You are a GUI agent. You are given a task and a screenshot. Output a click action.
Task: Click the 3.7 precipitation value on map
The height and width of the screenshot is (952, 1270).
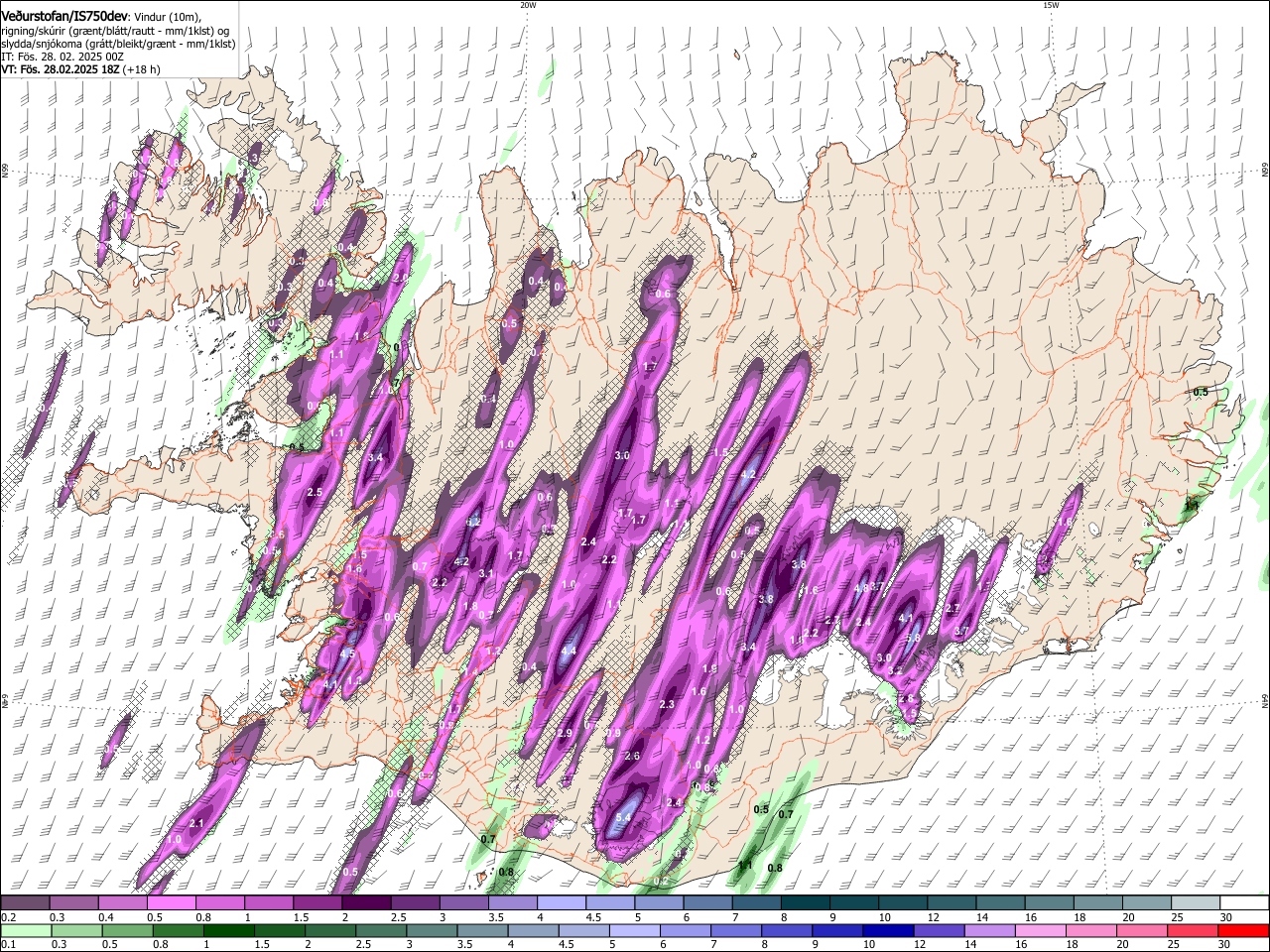coord(960,631)
